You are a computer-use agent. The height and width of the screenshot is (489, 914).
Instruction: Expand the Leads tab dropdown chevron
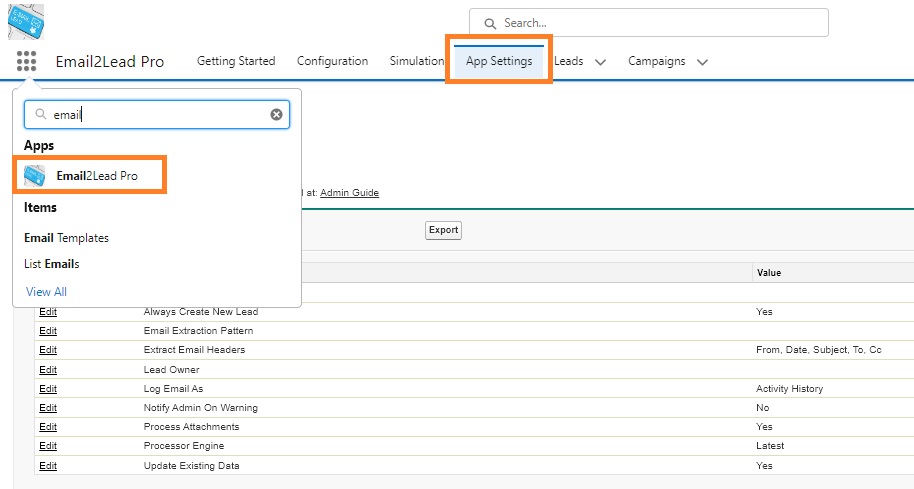tap(600, 62)
